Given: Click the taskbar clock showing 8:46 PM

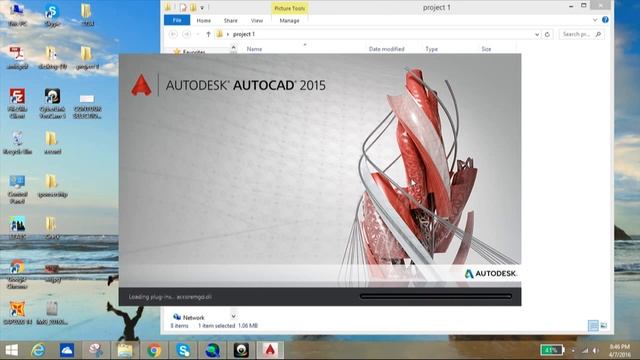Looking at the screenshot, I should pos(619,350).
